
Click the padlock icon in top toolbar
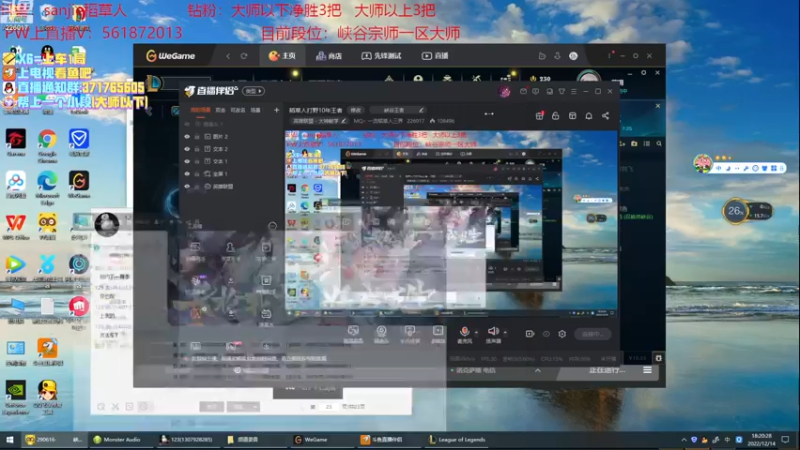coord(556,116)
